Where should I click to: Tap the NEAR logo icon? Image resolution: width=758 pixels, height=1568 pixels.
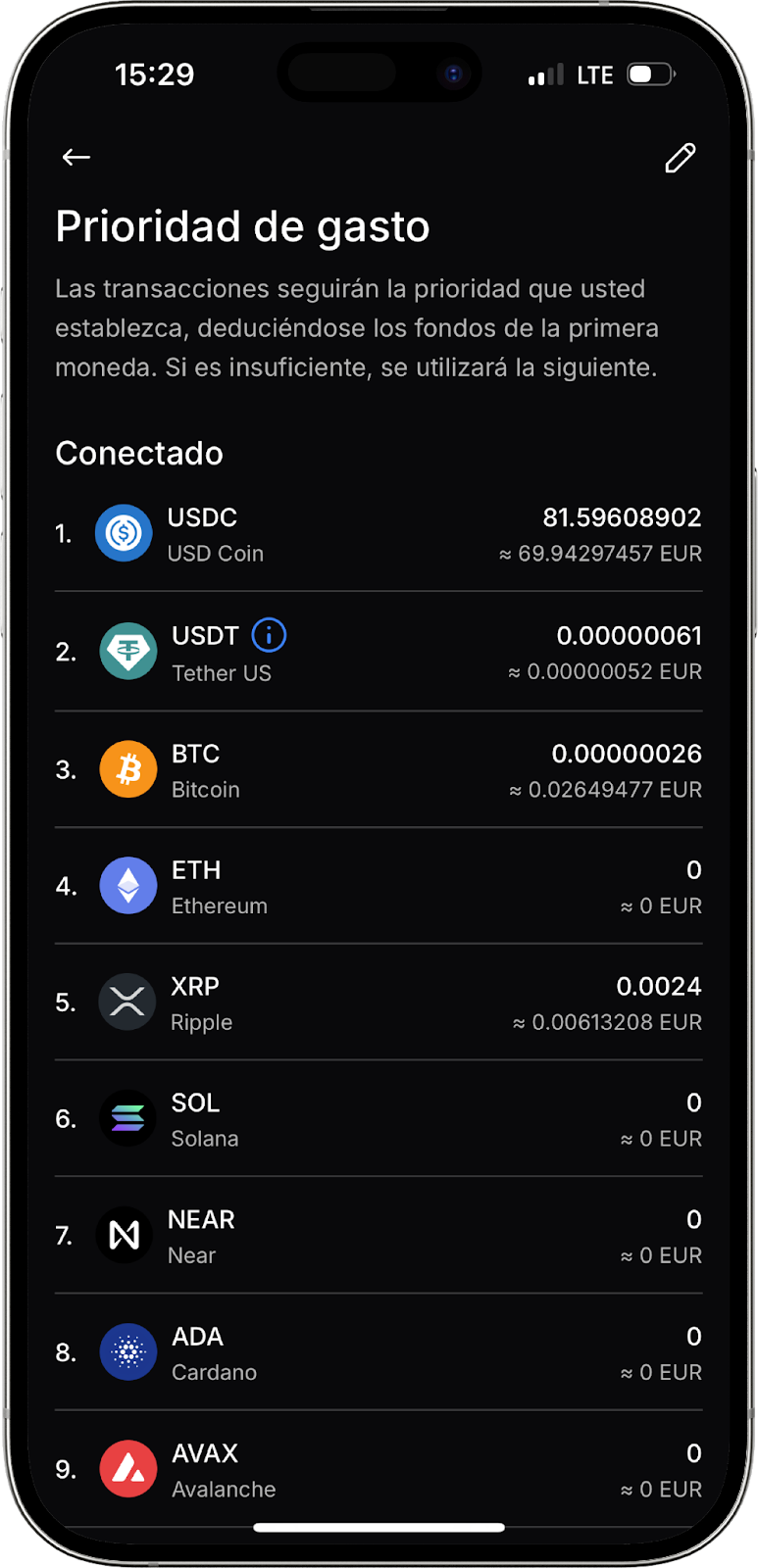pyautogui.click(x=125, y=1235)
